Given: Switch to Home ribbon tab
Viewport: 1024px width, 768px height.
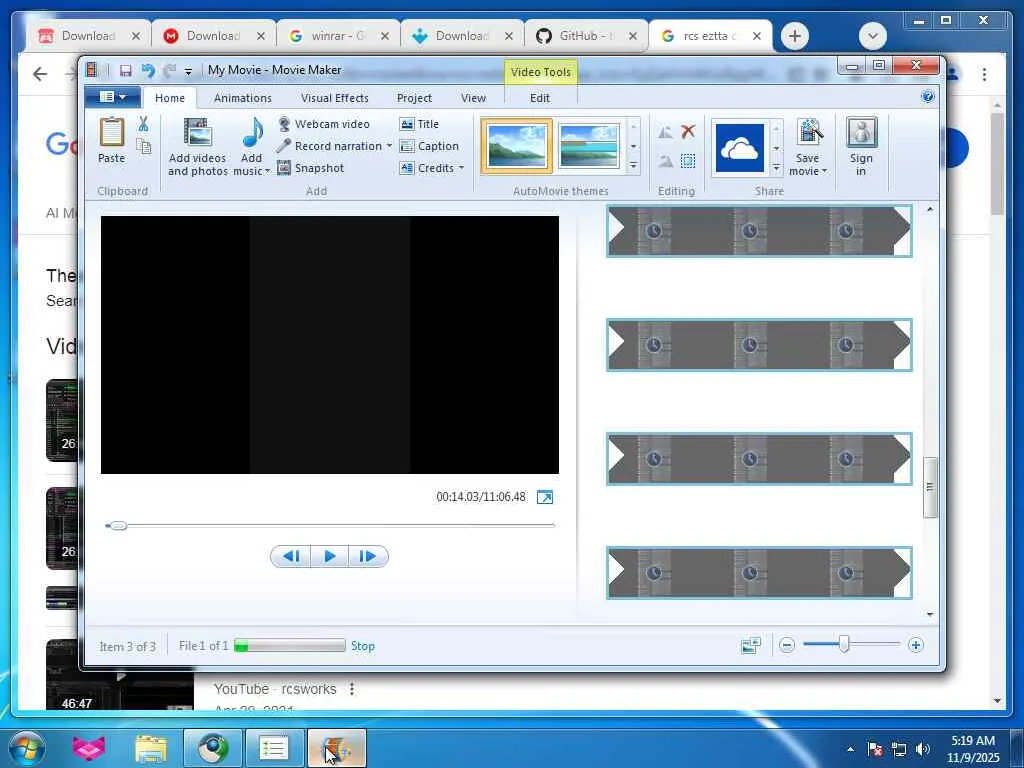Looking at the screenshot, I should (x=170, y=98).
